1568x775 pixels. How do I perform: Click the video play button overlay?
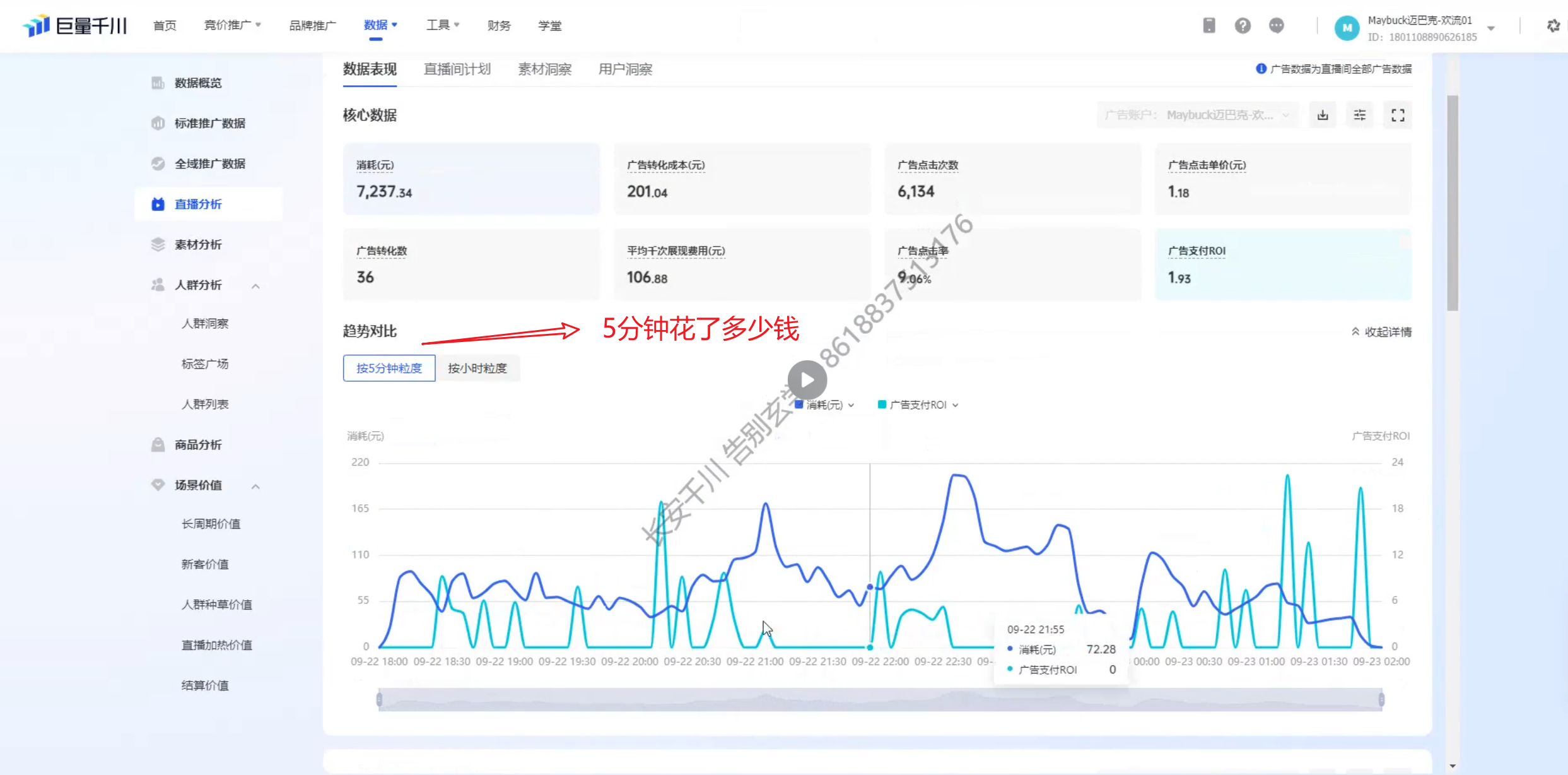[807, 380]
